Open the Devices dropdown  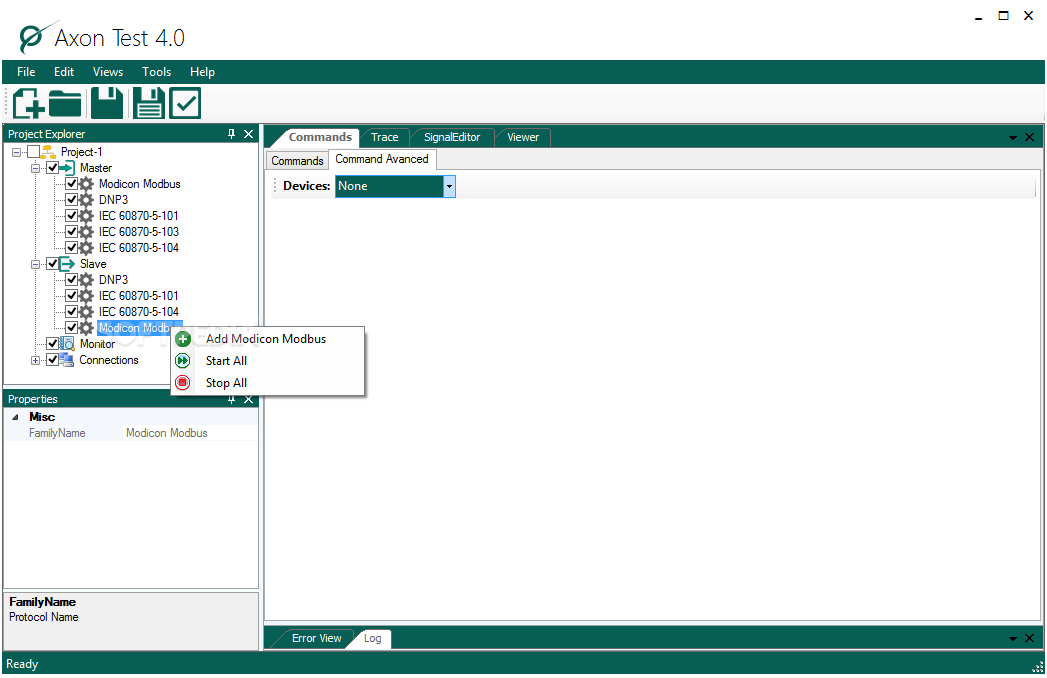point(449,186)
